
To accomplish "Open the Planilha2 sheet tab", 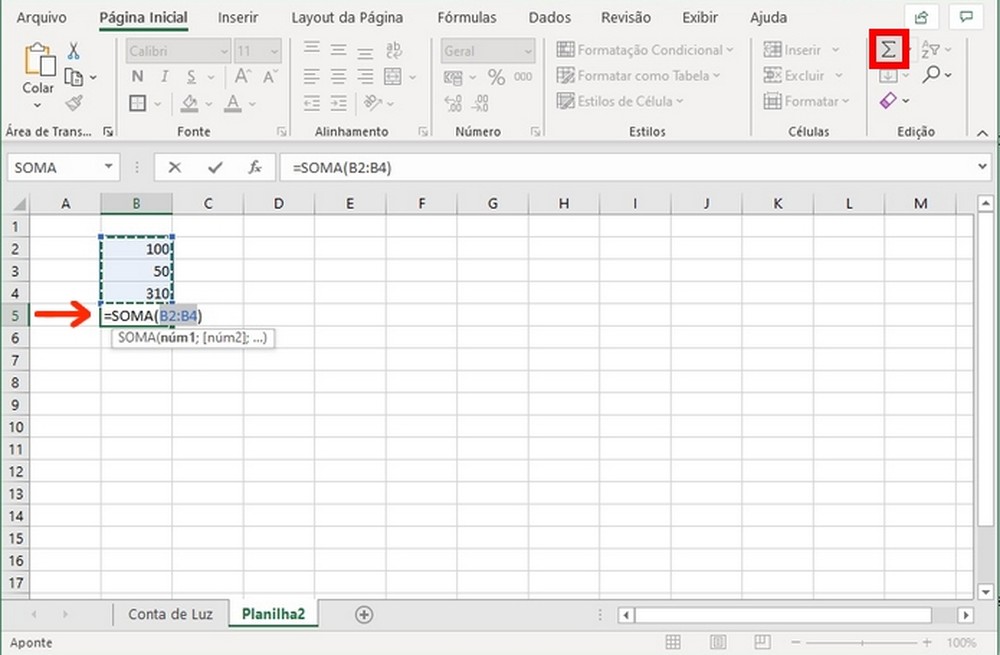I will (x=273, y=613).
